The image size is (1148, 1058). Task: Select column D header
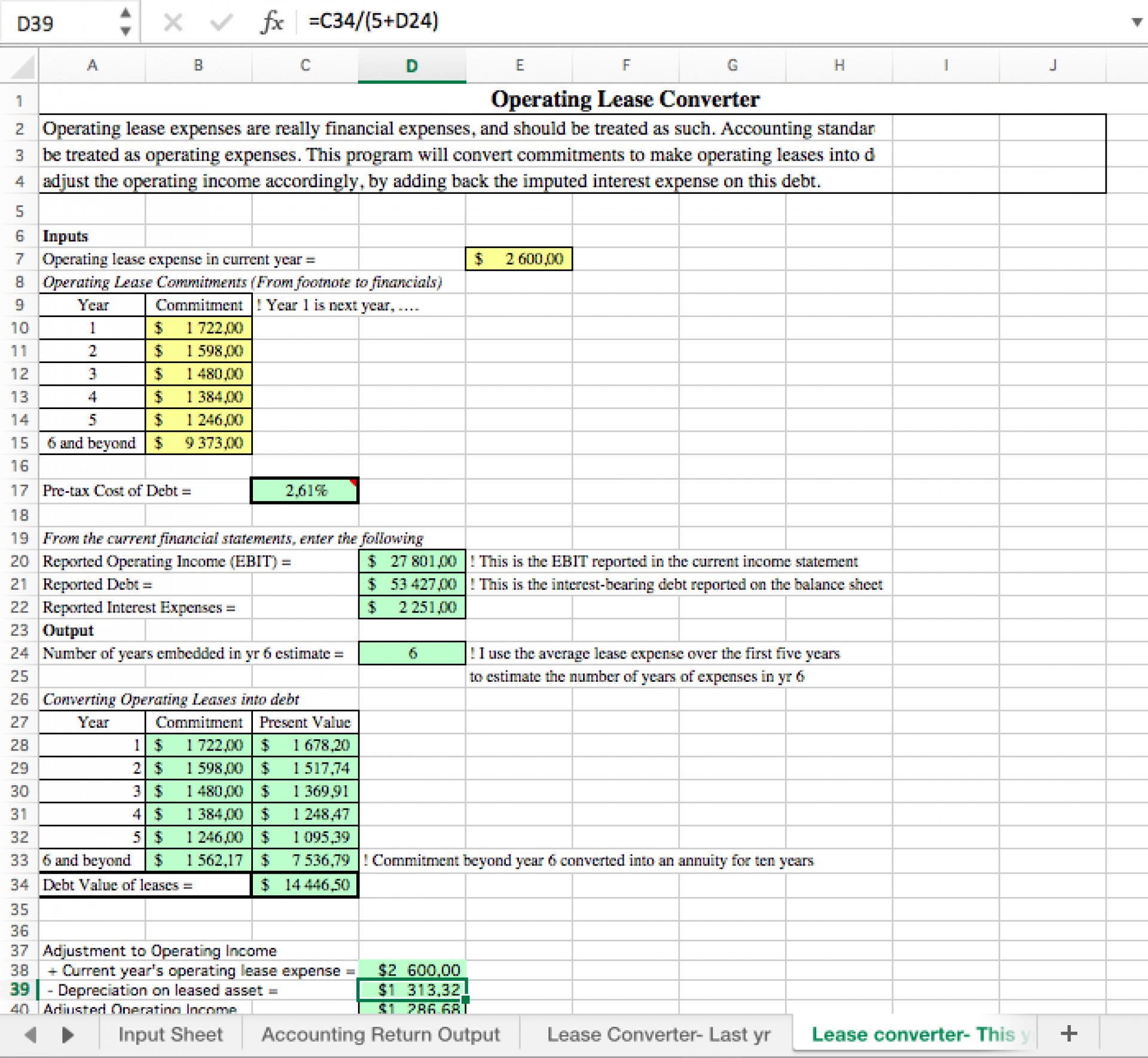[x=411, y=65]
